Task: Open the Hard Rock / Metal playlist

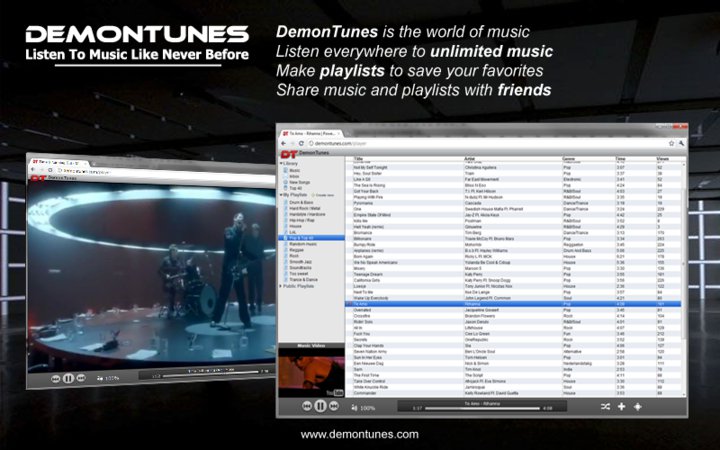Action: click(x=305, y=208)
